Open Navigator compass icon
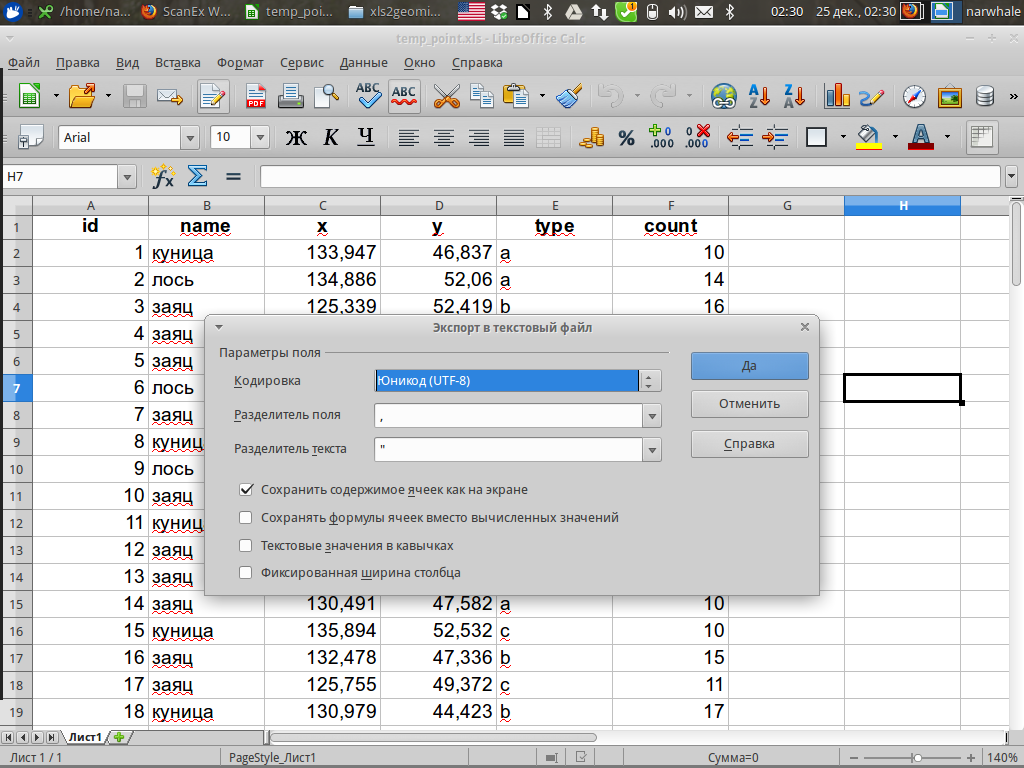Viewport: 1024px width, 768px height. 914,97
